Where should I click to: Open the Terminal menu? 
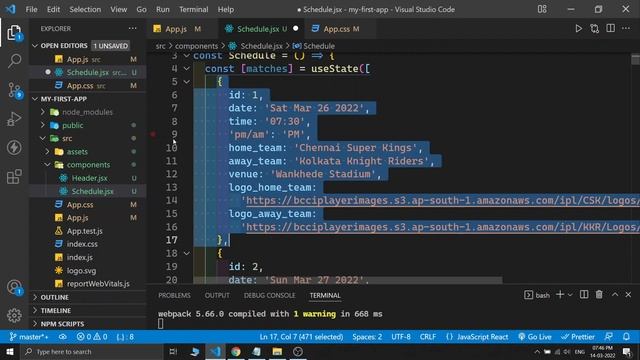click(193, 9)
